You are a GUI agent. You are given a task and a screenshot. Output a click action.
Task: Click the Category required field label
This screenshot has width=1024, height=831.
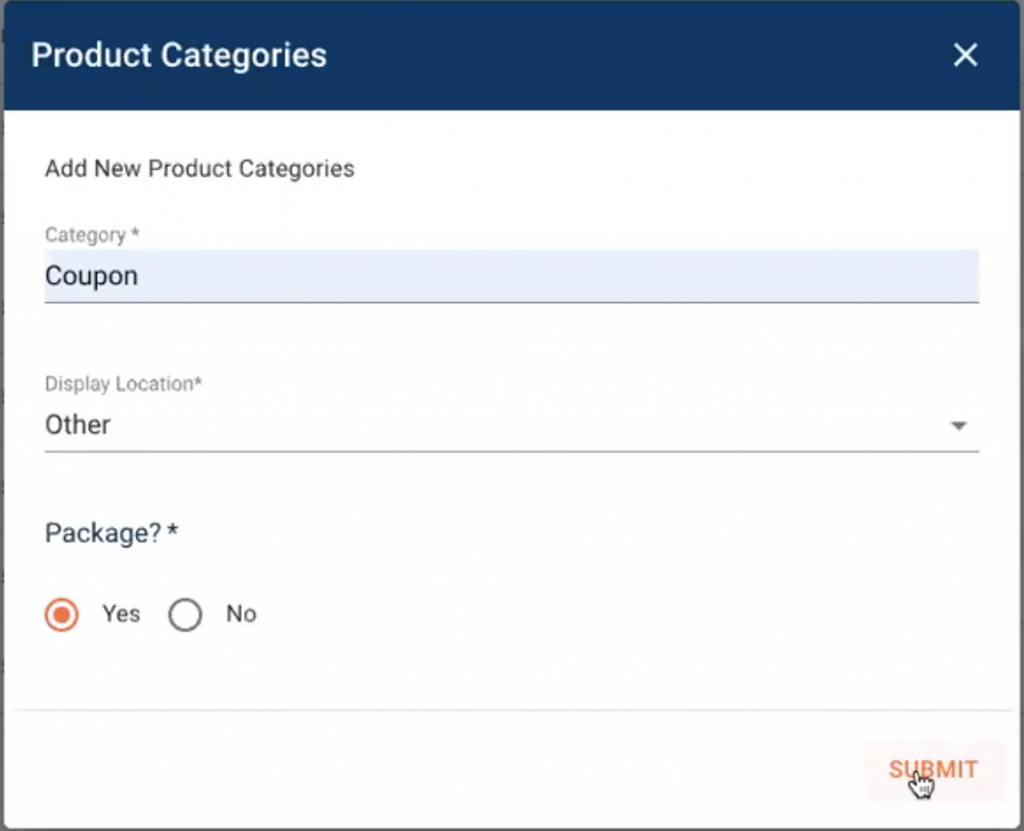91,235
